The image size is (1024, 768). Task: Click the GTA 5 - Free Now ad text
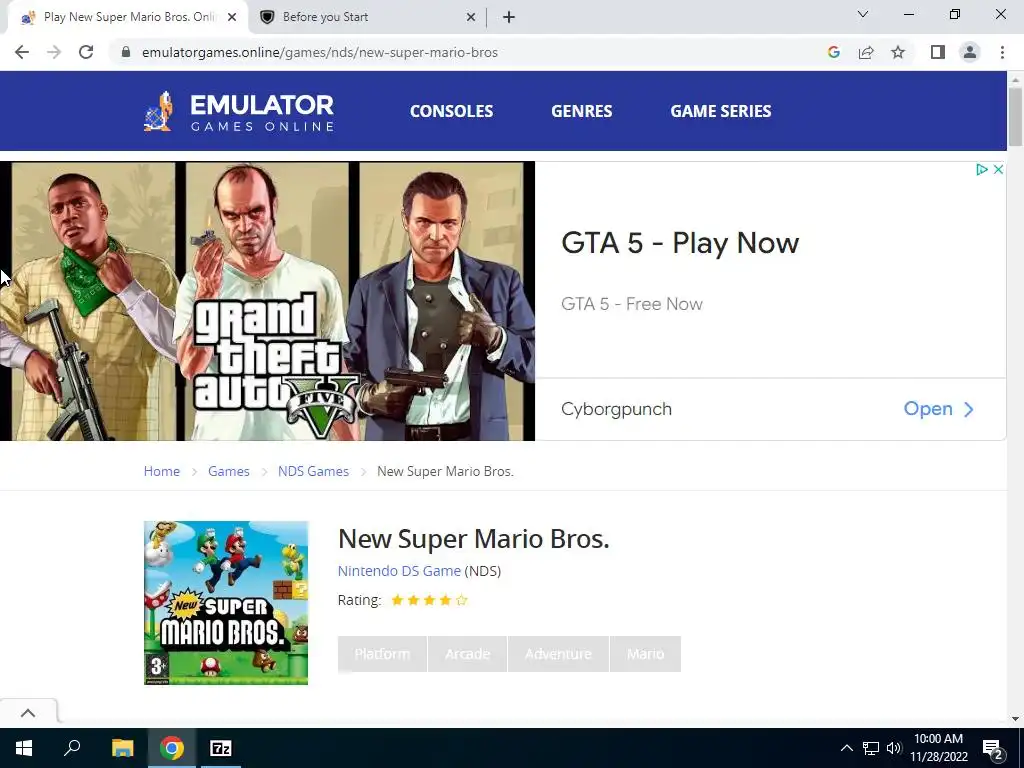coord(632,304)
